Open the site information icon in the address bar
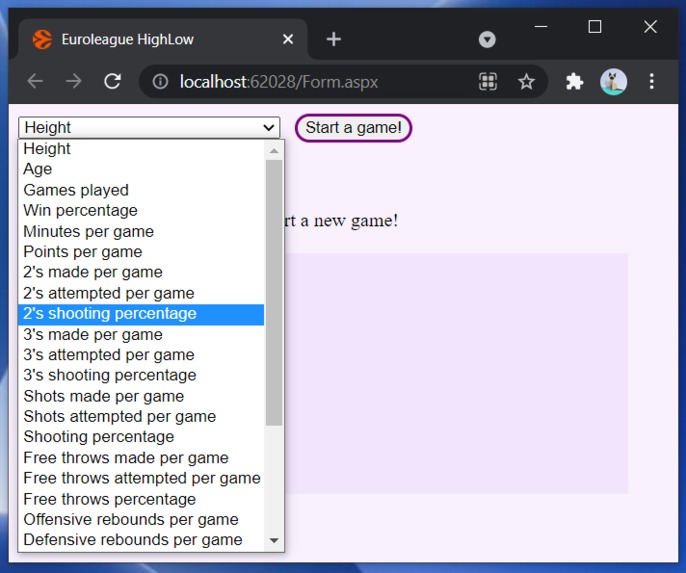Viewport: 686px width, 573px height. point(160,81)
